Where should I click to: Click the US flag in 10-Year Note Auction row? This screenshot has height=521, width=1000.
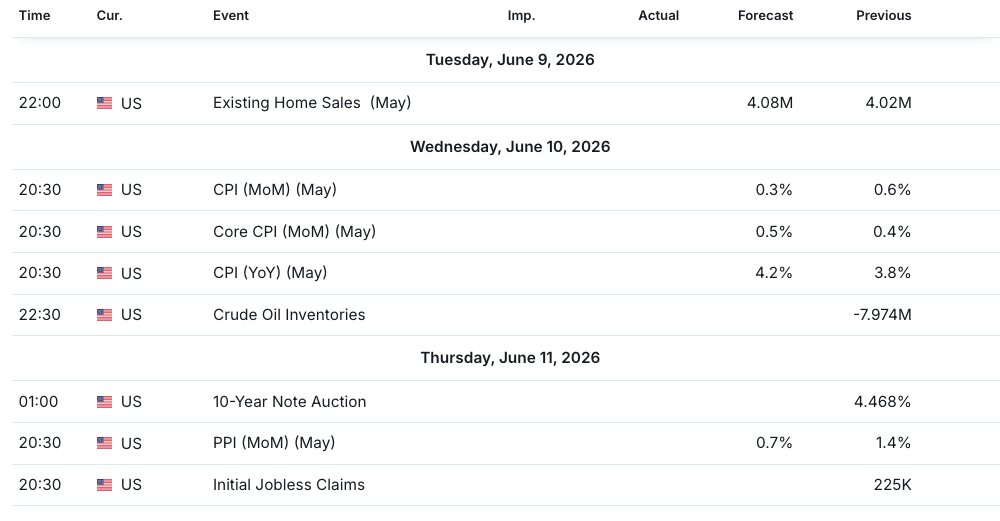click(105, 402)
